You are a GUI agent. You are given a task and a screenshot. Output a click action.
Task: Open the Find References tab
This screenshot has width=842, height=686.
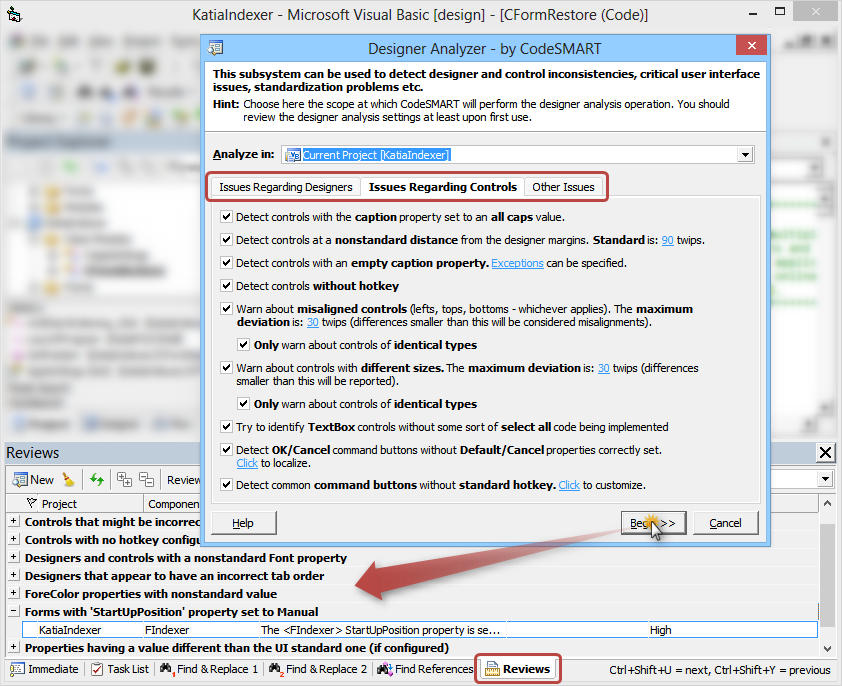pos(425,669)
